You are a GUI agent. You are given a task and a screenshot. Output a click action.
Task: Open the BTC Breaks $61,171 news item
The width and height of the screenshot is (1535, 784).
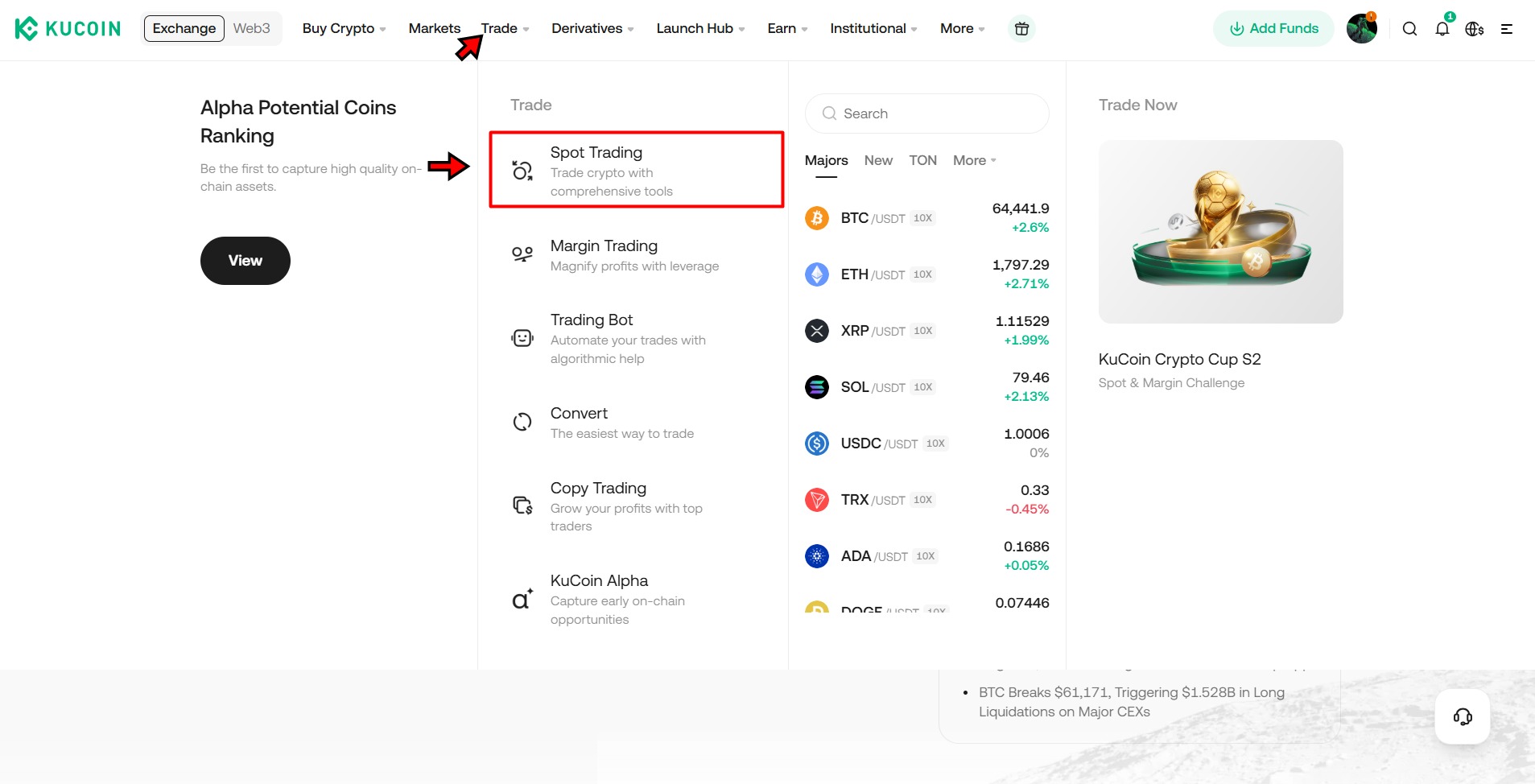(x=1131, y=702)
